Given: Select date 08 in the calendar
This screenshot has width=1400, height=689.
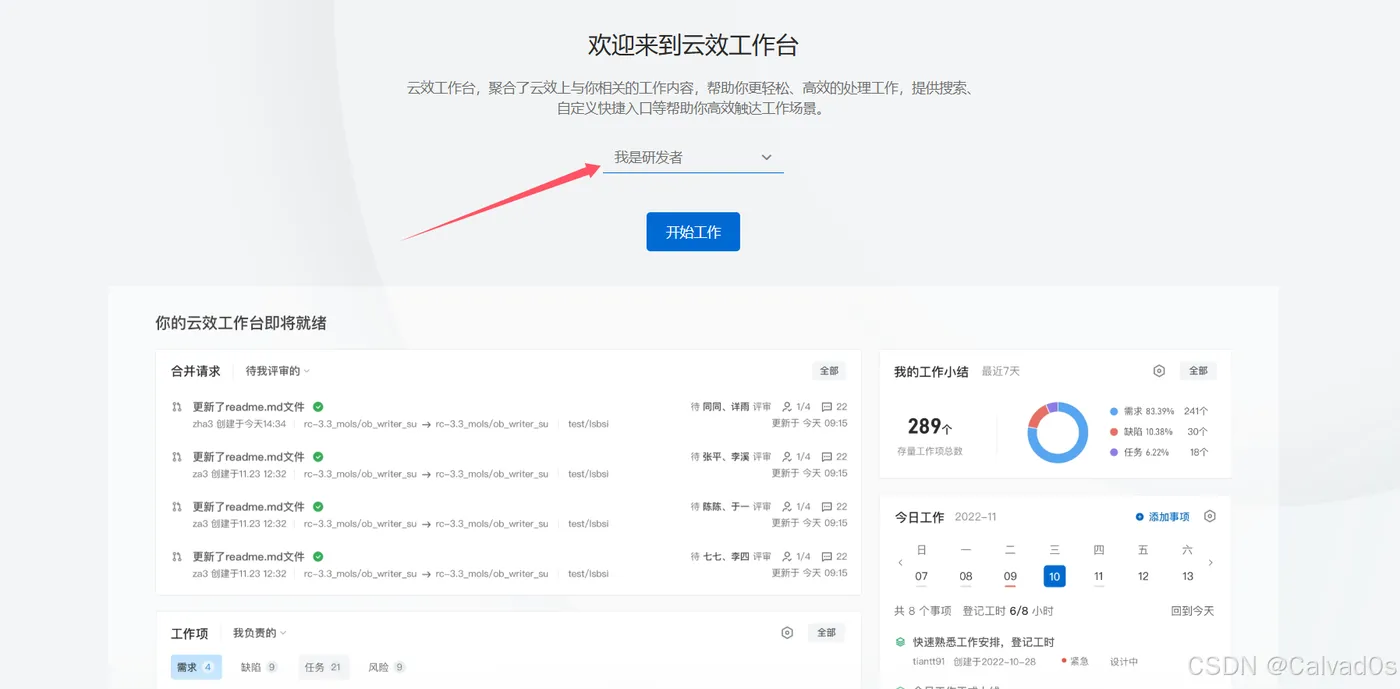Looking at the screenshot, I should coord(966,576).
